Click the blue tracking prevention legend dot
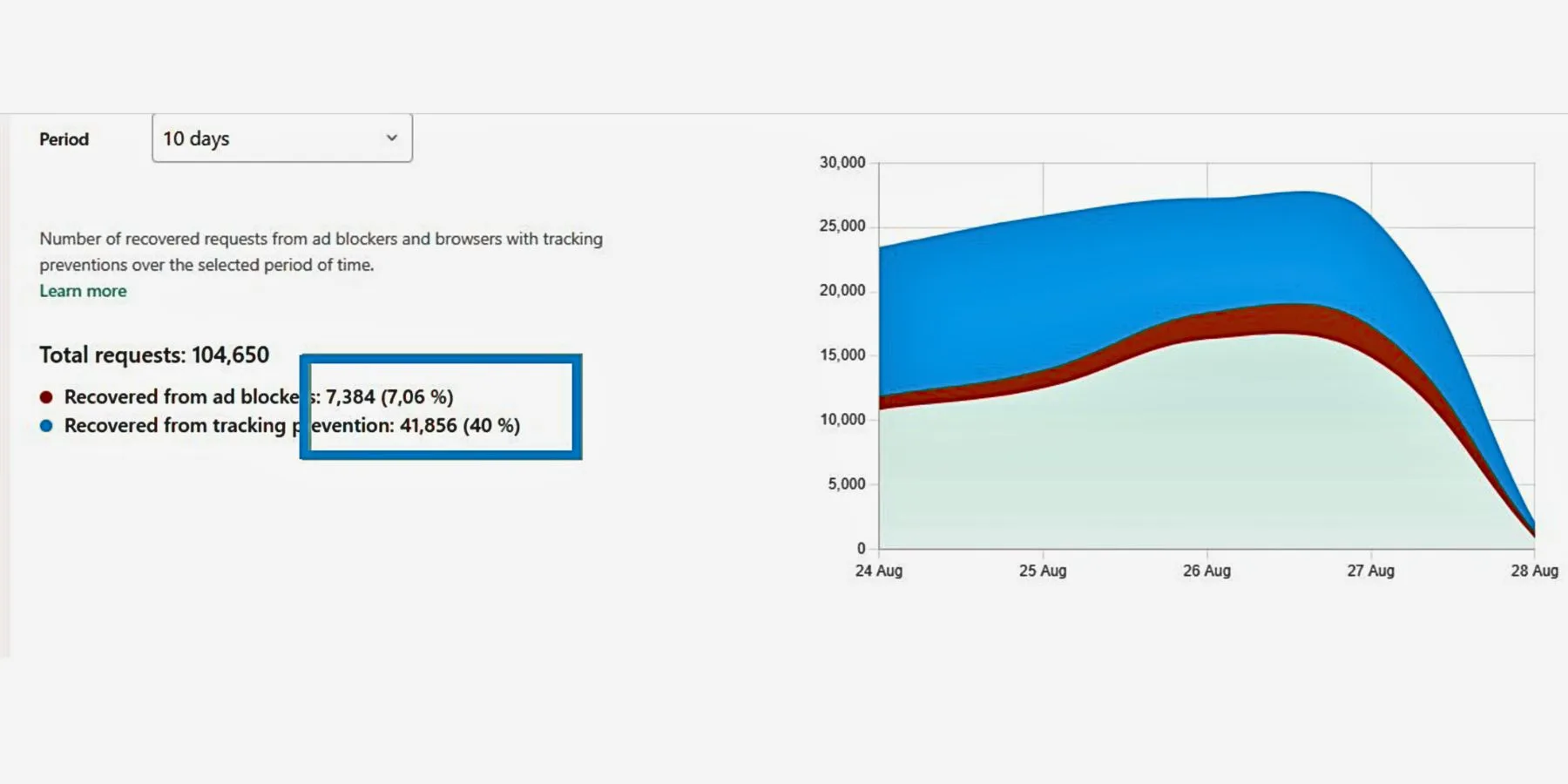This screenshot has height=784, width=1568. (44, 426)
